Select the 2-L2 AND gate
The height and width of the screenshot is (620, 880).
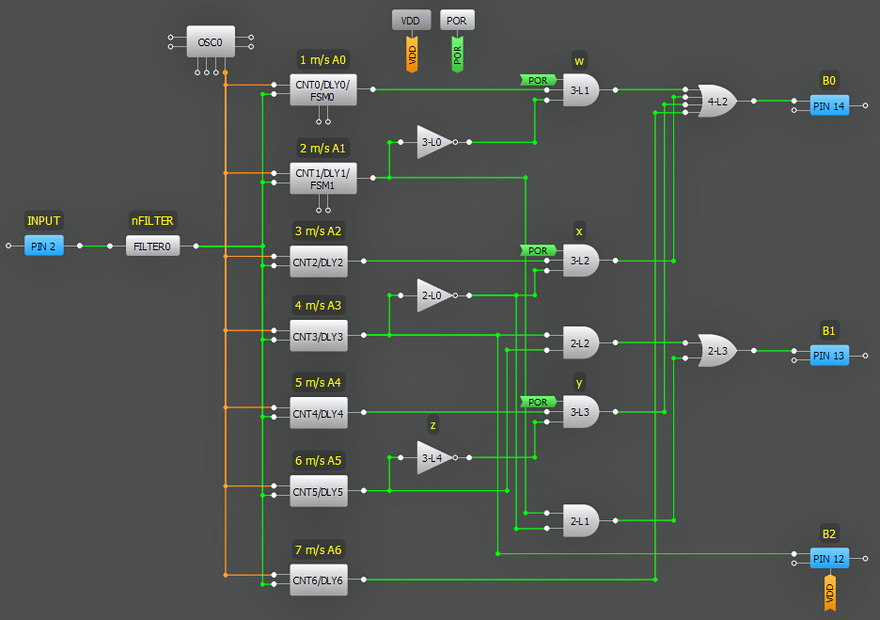click(x=580, y=342)
